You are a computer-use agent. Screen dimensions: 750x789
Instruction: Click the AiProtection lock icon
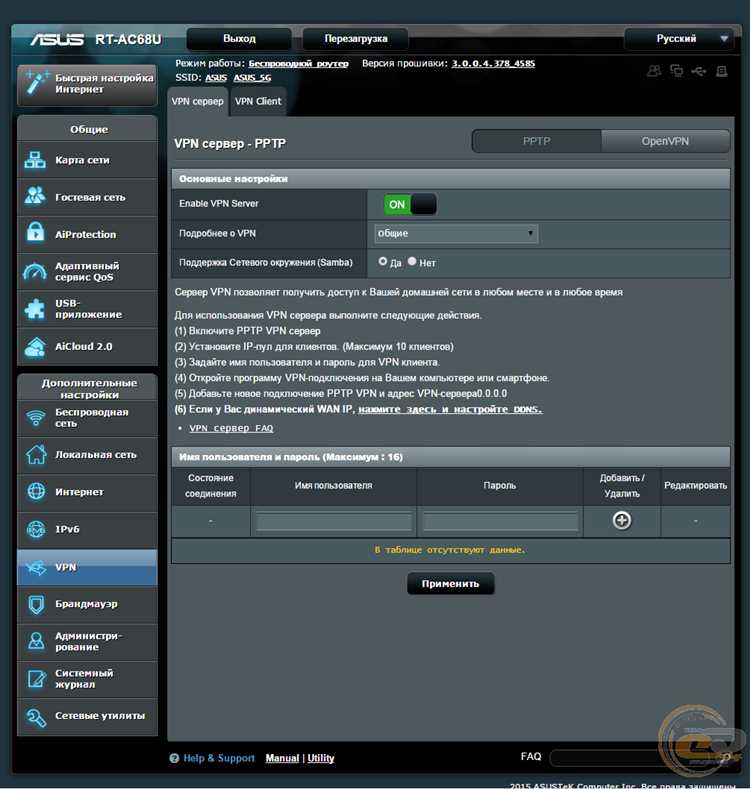point(35,234)
